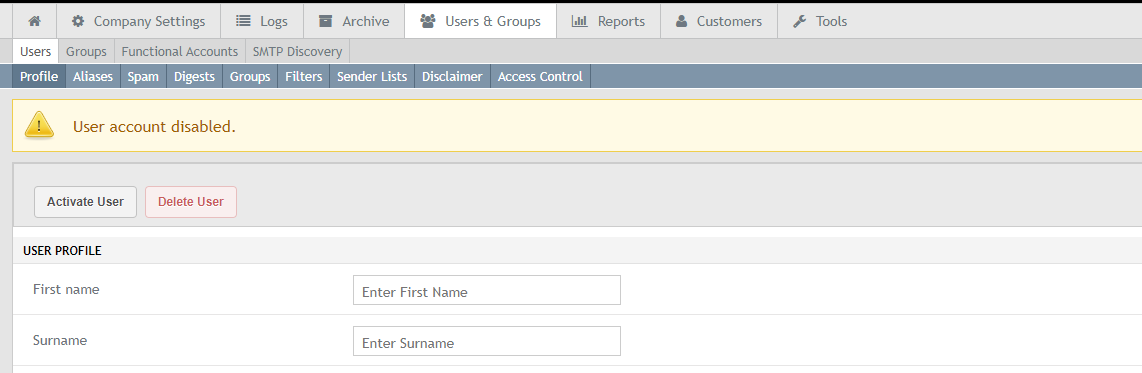
Task: Click the list icon beside Logs
Action: 243,21
